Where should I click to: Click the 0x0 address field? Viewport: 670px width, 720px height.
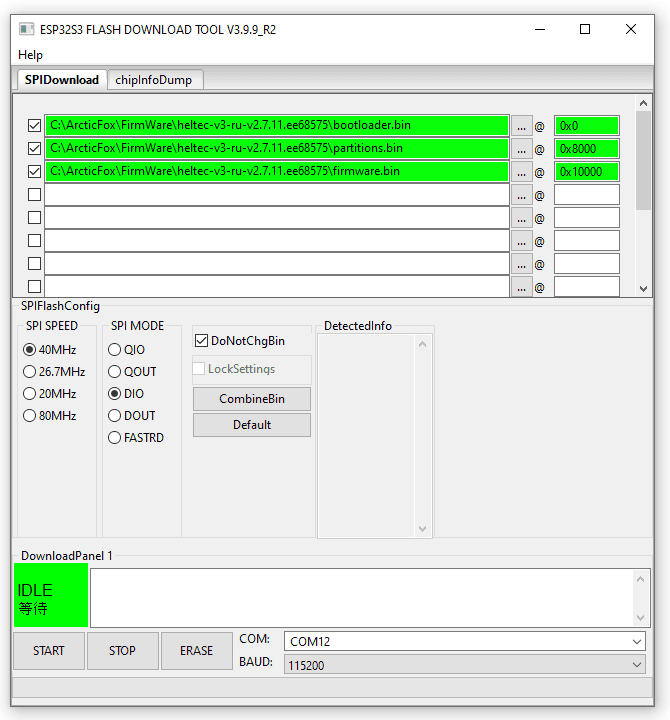(x=587, y=126)
